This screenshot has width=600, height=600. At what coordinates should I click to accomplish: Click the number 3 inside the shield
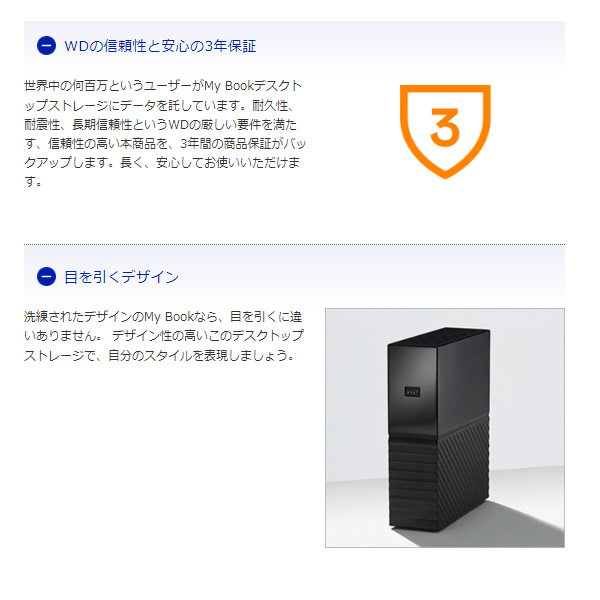click(x=445, y=127)
